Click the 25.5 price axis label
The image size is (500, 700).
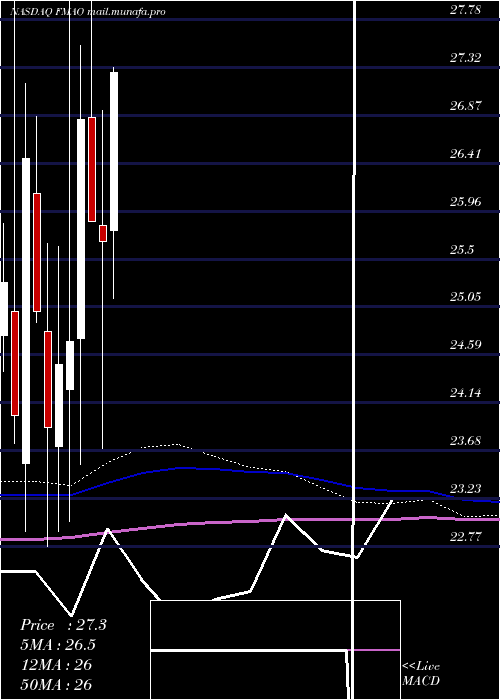click(462, 249)
